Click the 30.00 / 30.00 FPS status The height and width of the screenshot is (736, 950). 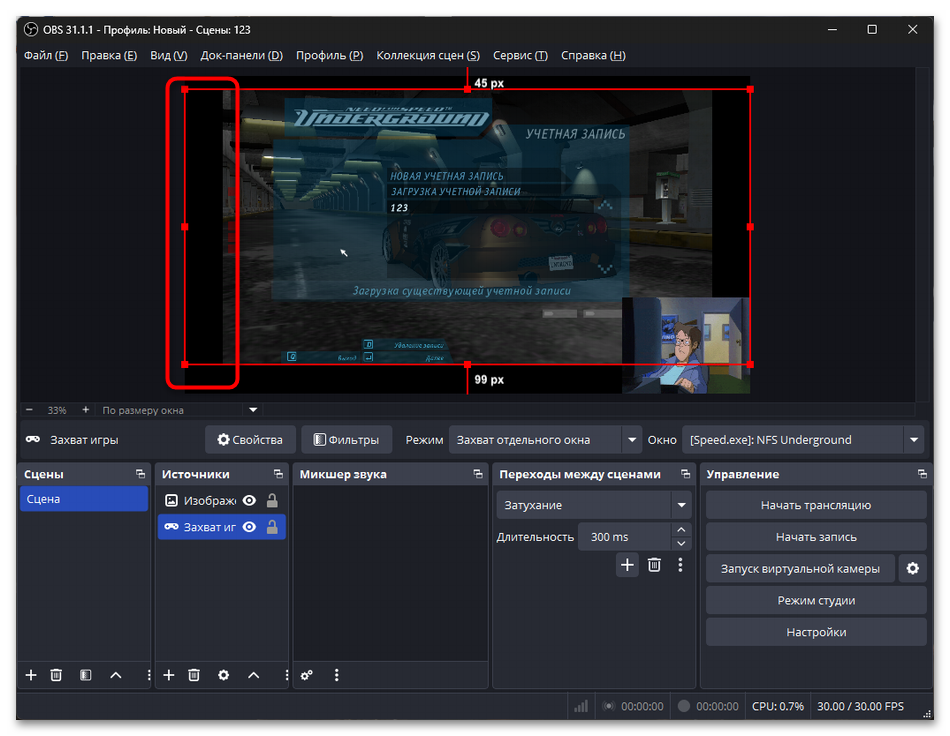tap(860, 706)
